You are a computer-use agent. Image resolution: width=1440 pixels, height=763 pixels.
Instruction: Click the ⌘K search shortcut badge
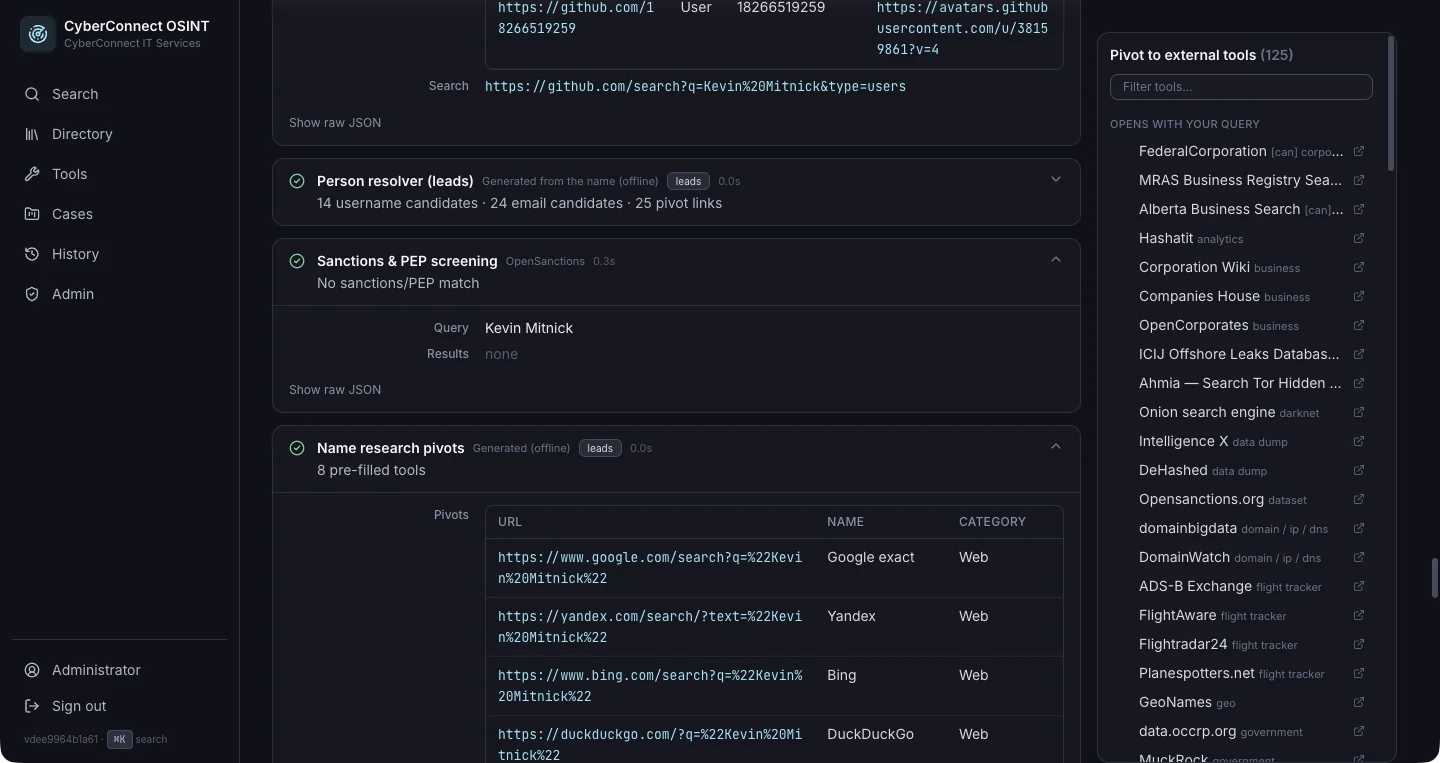click(120, 740)
